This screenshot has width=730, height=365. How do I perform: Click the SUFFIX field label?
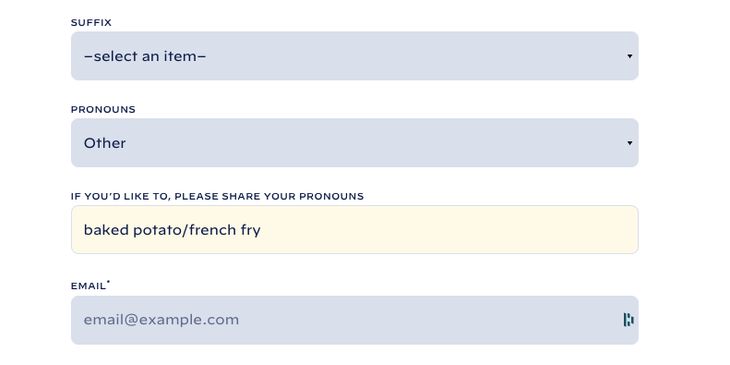coord(91,22)
